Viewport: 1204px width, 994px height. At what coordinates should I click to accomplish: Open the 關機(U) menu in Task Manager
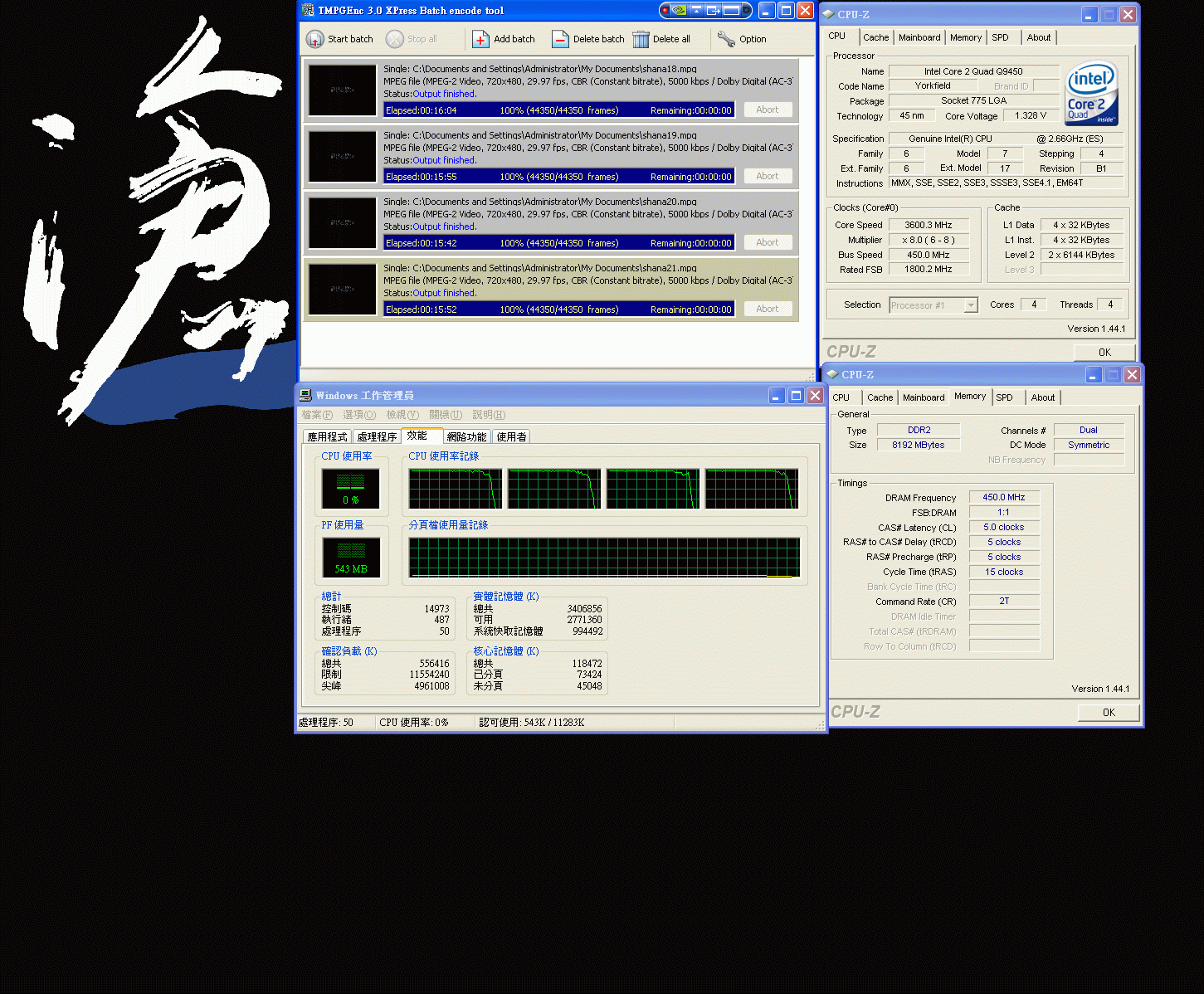[x=446, y=415]
